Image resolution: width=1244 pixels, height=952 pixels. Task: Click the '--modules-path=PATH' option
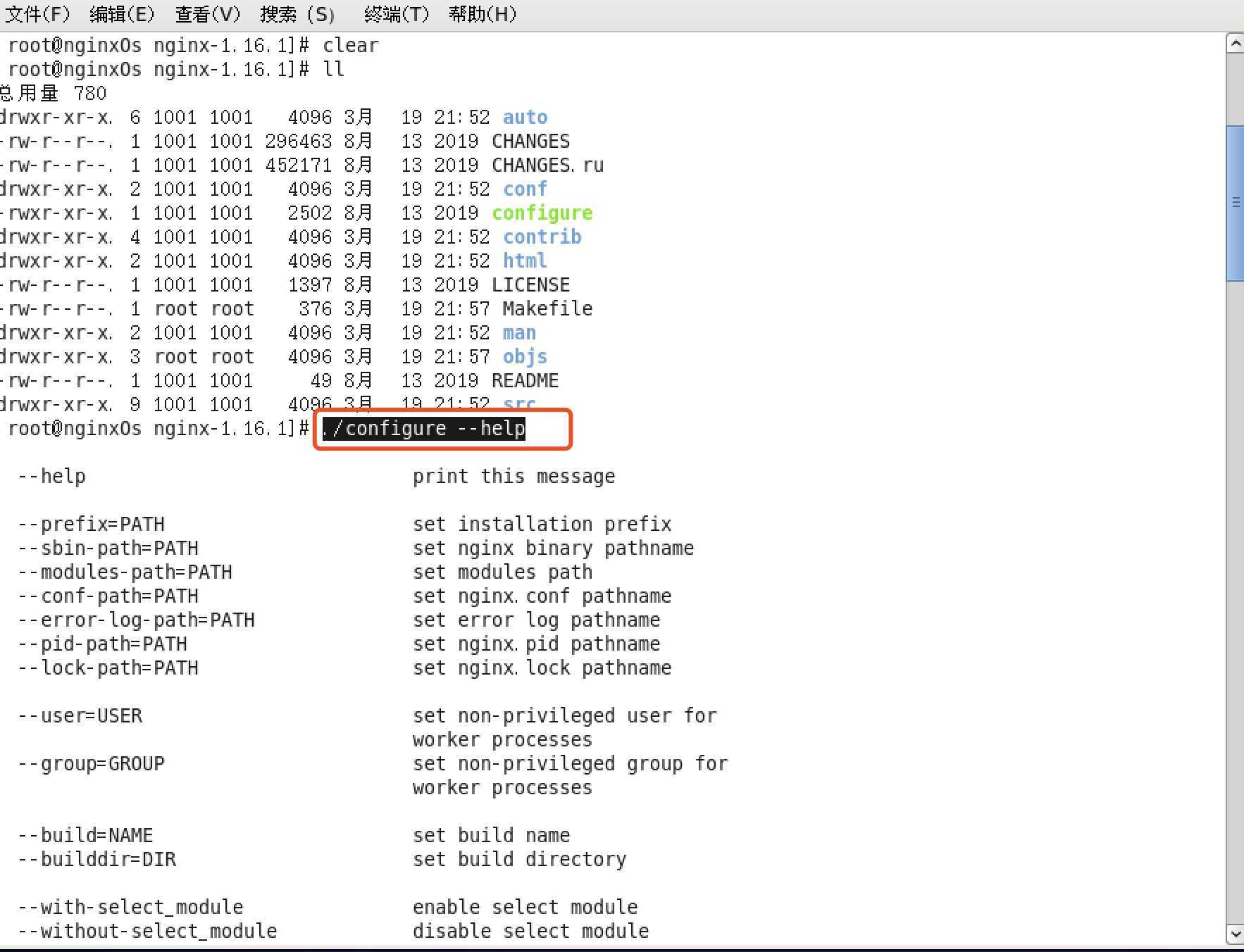(125, 572)
